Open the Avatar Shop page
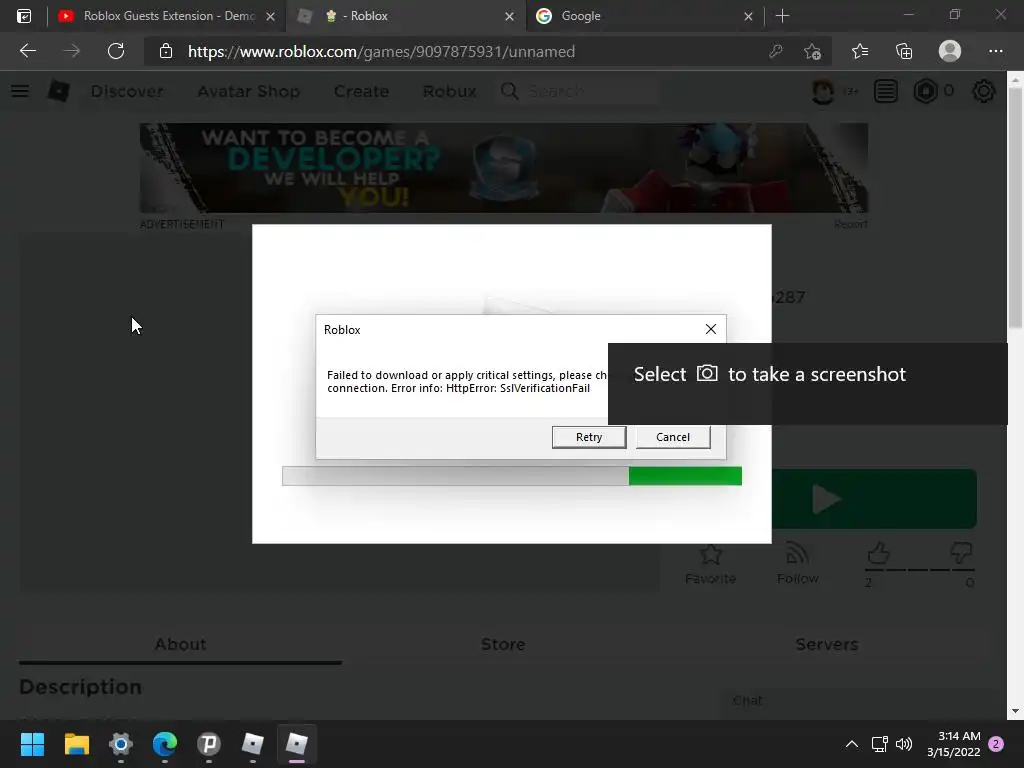The image size is (1024, 768). (249, 91)
